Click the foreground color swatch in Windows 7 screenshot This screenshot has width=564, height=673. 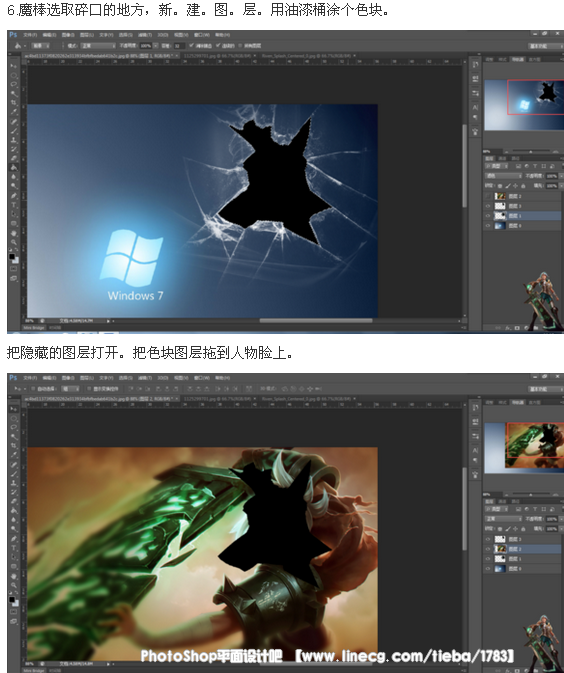[12, 256]
